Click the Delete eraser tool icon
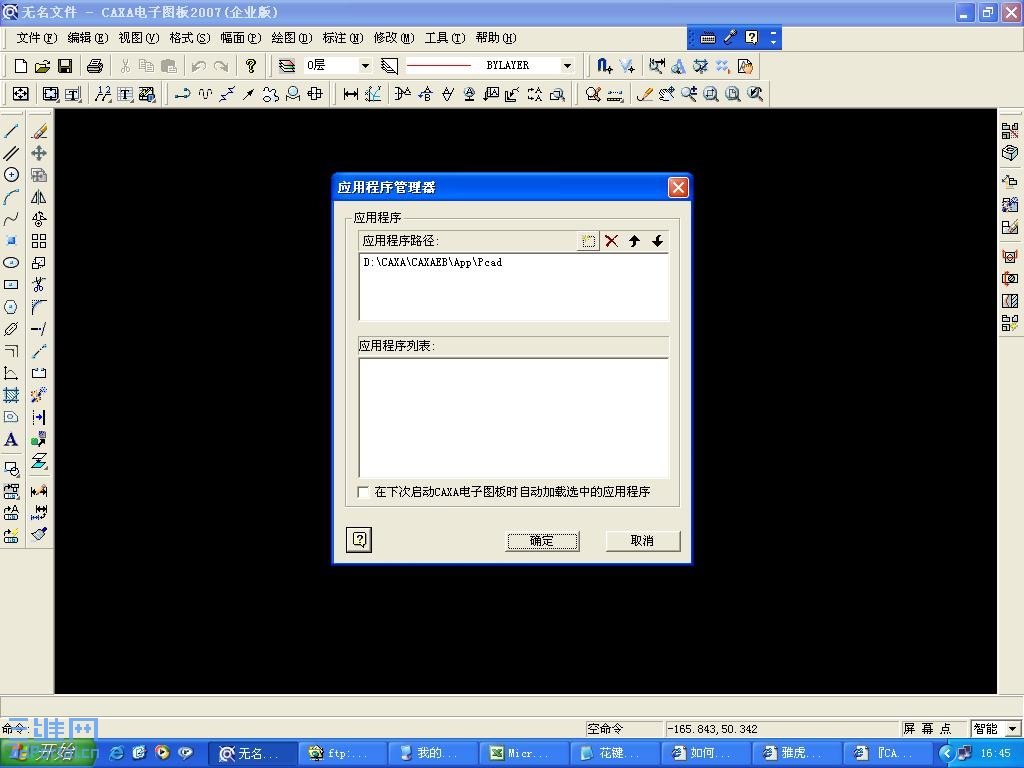Viewport: 1024px width, 768px height. tap(39, 131)
